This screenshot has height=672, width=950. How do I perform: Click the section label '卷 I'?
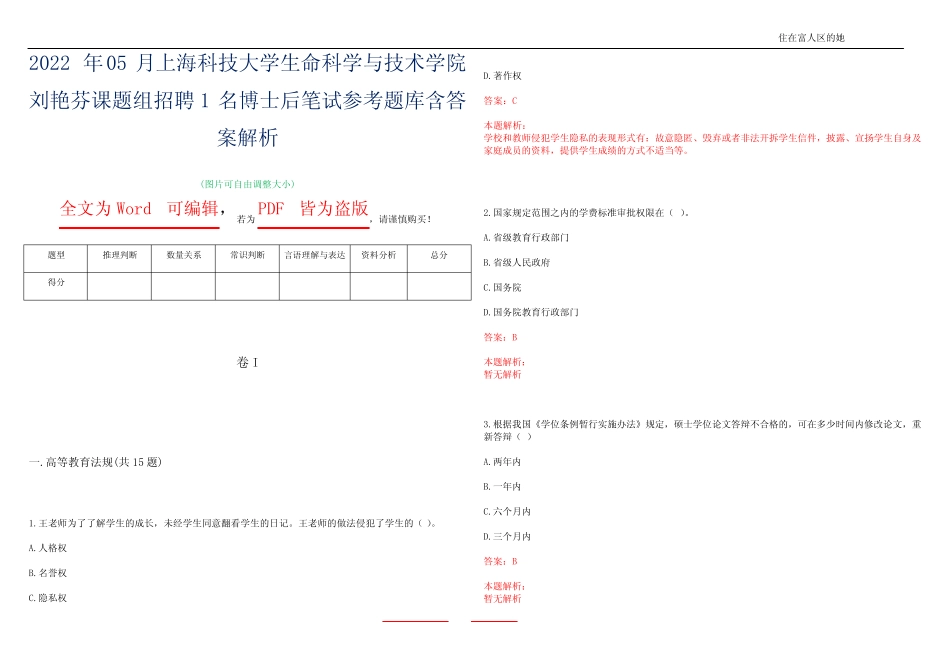coord(247,362)
